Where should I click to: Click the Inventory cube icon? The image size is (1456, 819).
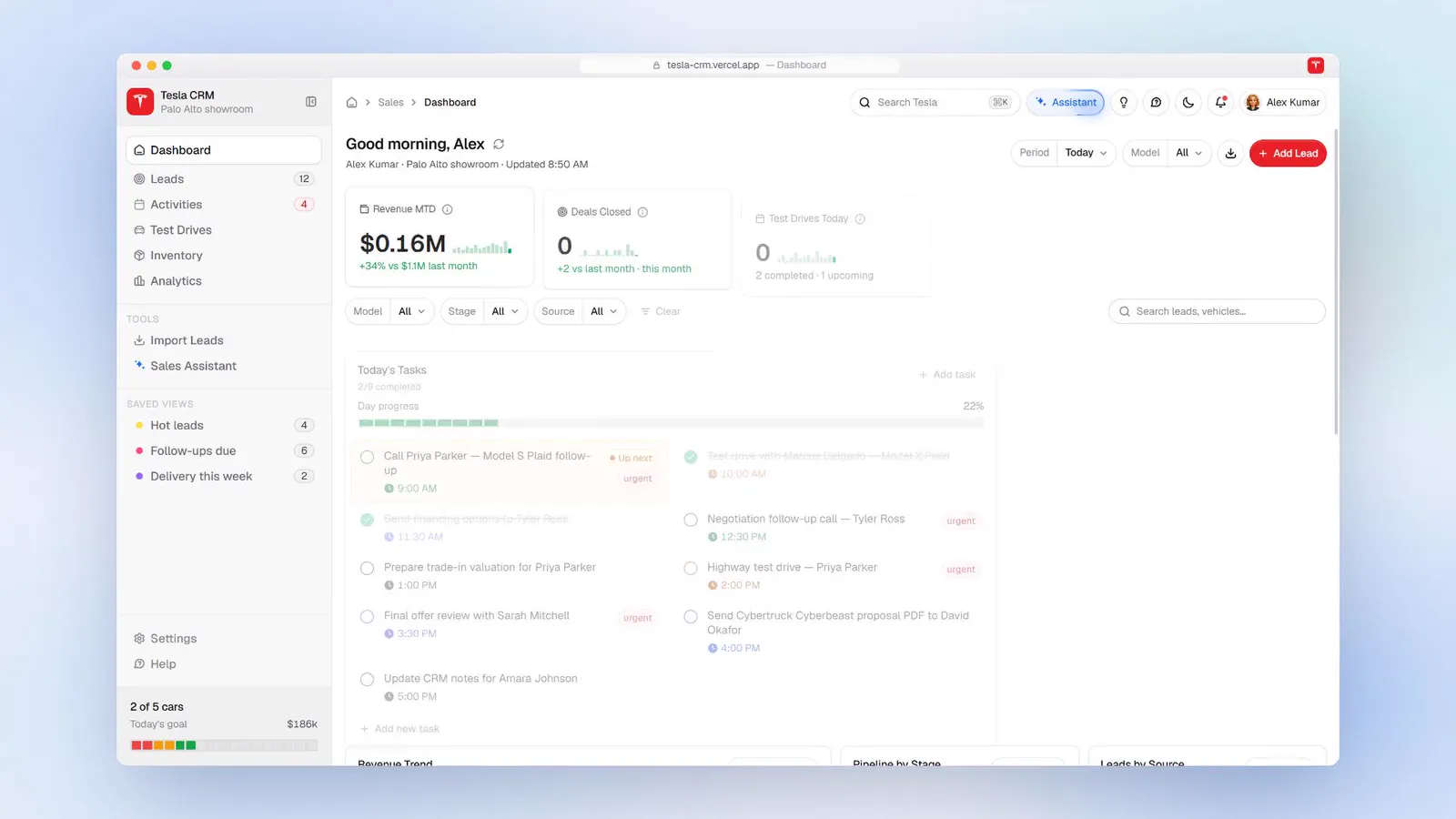click(x=139, y=256)
